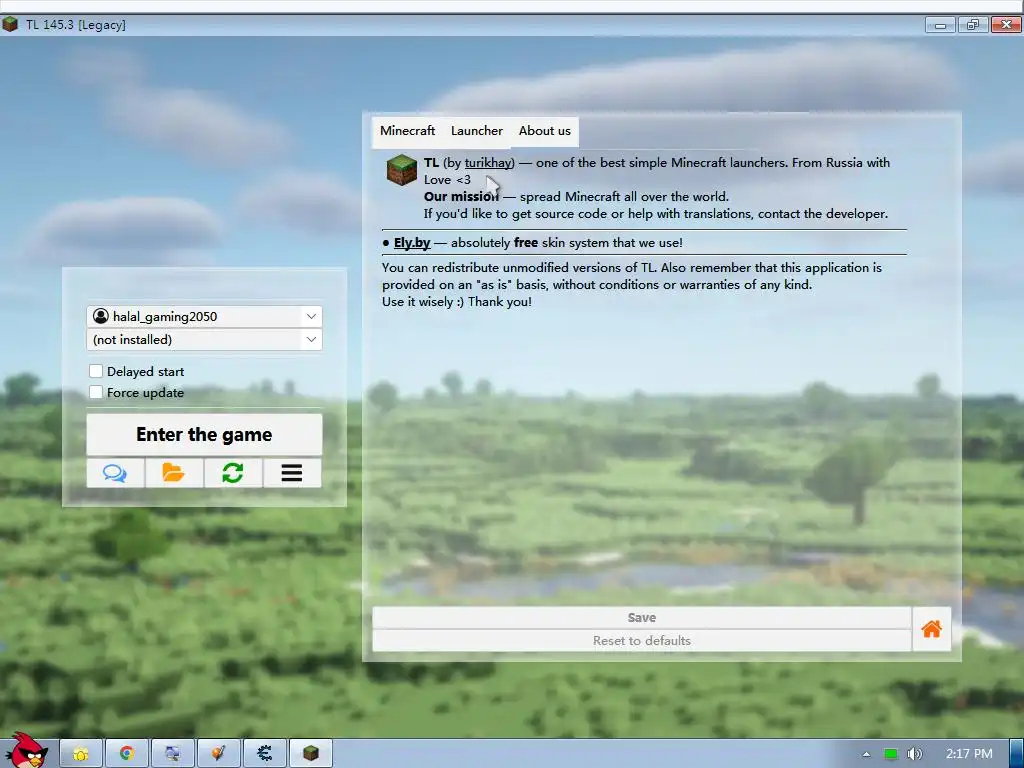Open the Minecraft block taskbar icon

(x=311, y=754)
